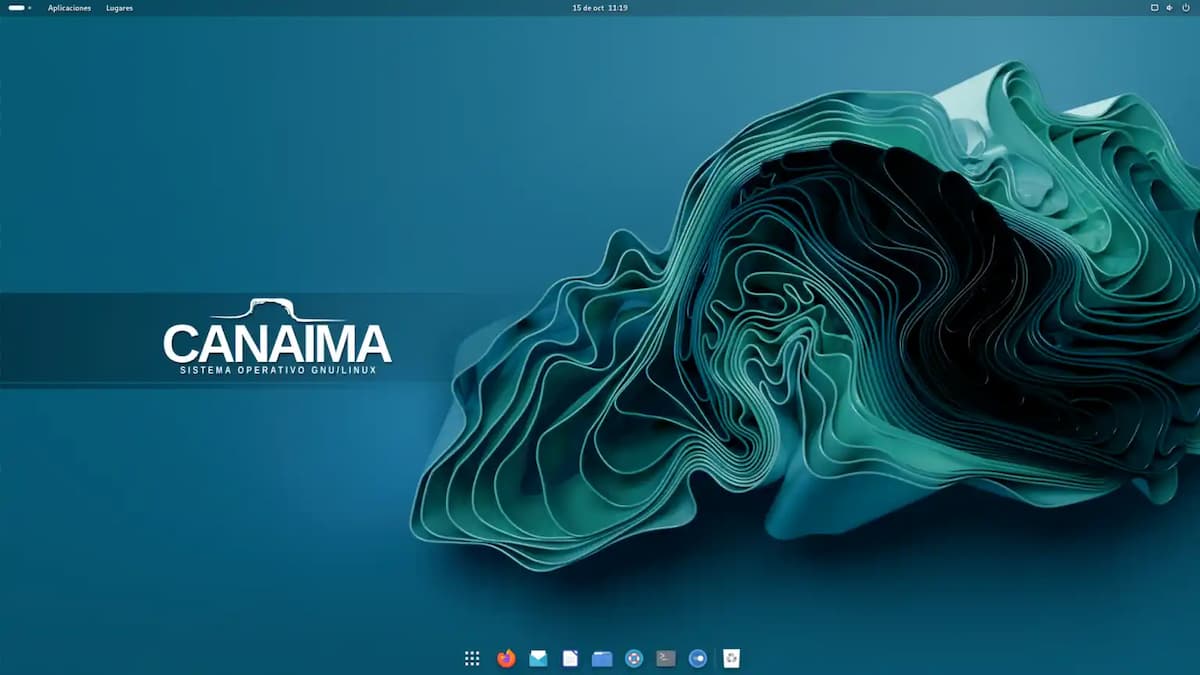Launch the Terminal from the dock
This screenshot has width=1200, height=675.
[666, 658]
